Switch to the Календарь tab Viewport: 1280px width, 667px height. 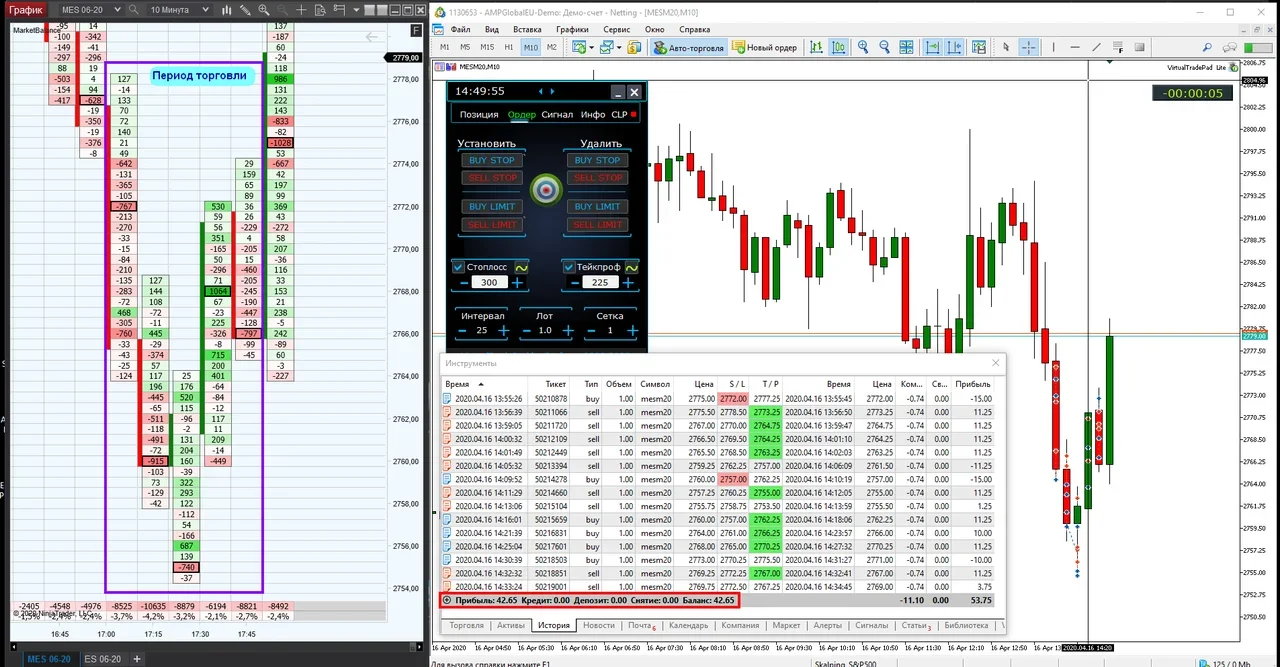pyautogui.click(x=688, y=625)
